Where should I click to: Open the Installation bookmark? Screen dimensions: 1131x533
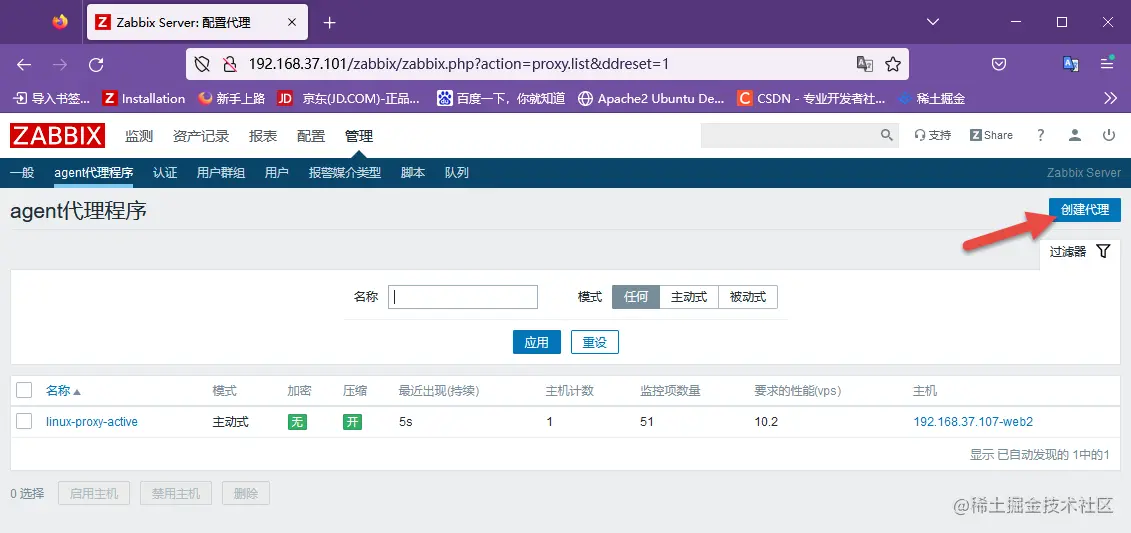click(x=144, y=98)
